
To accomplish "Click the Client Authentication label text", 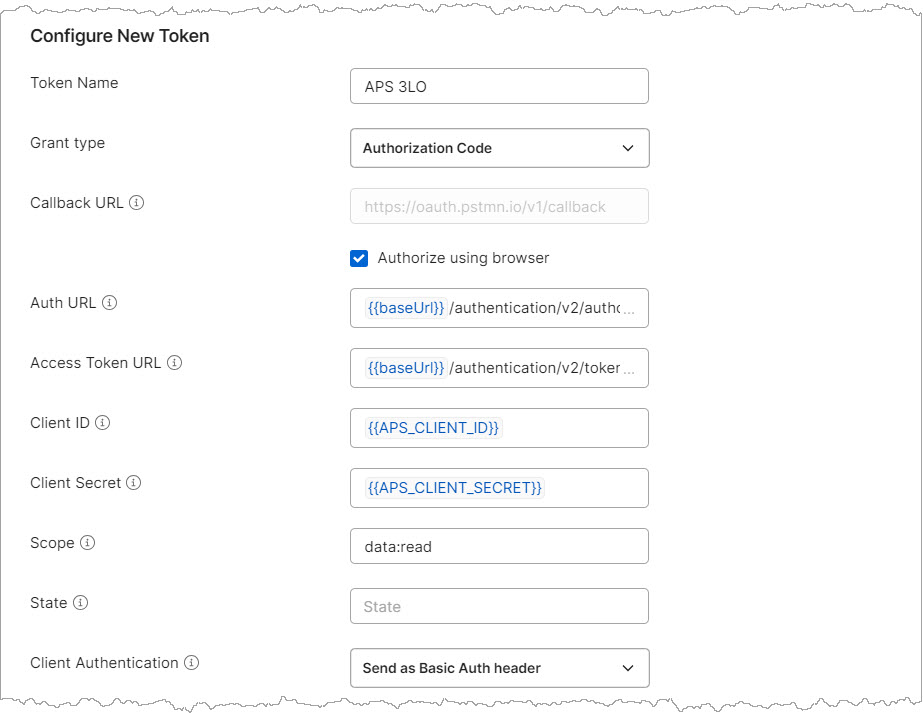I will [x=104, y=662].
